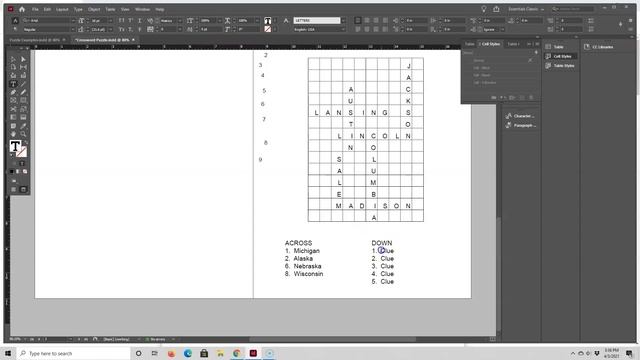Select the Gradient Feather tool
Screen dimensions: 640x360
23,117
